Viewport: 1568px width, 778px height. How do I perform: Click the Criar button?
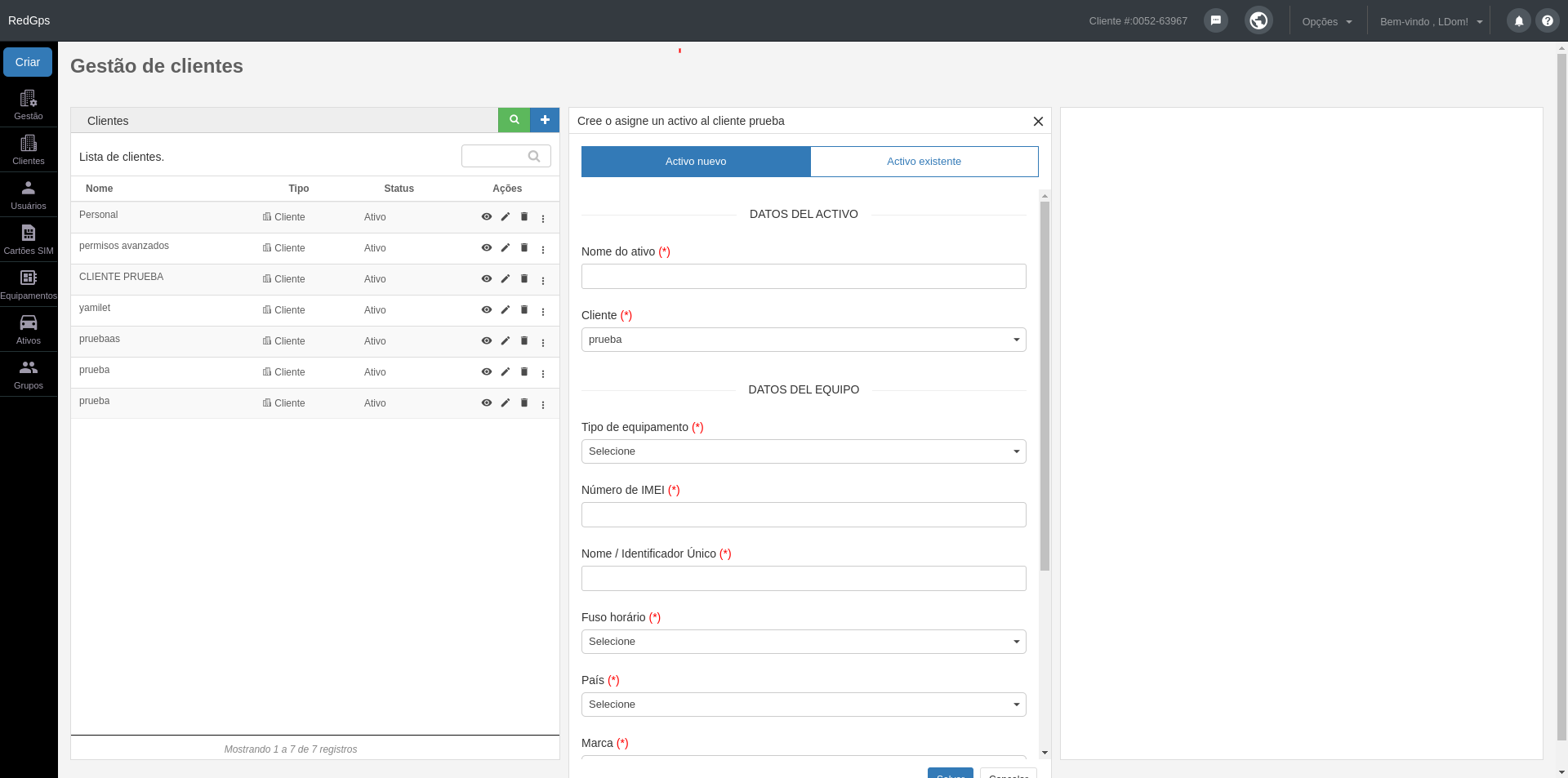(28, 62)
